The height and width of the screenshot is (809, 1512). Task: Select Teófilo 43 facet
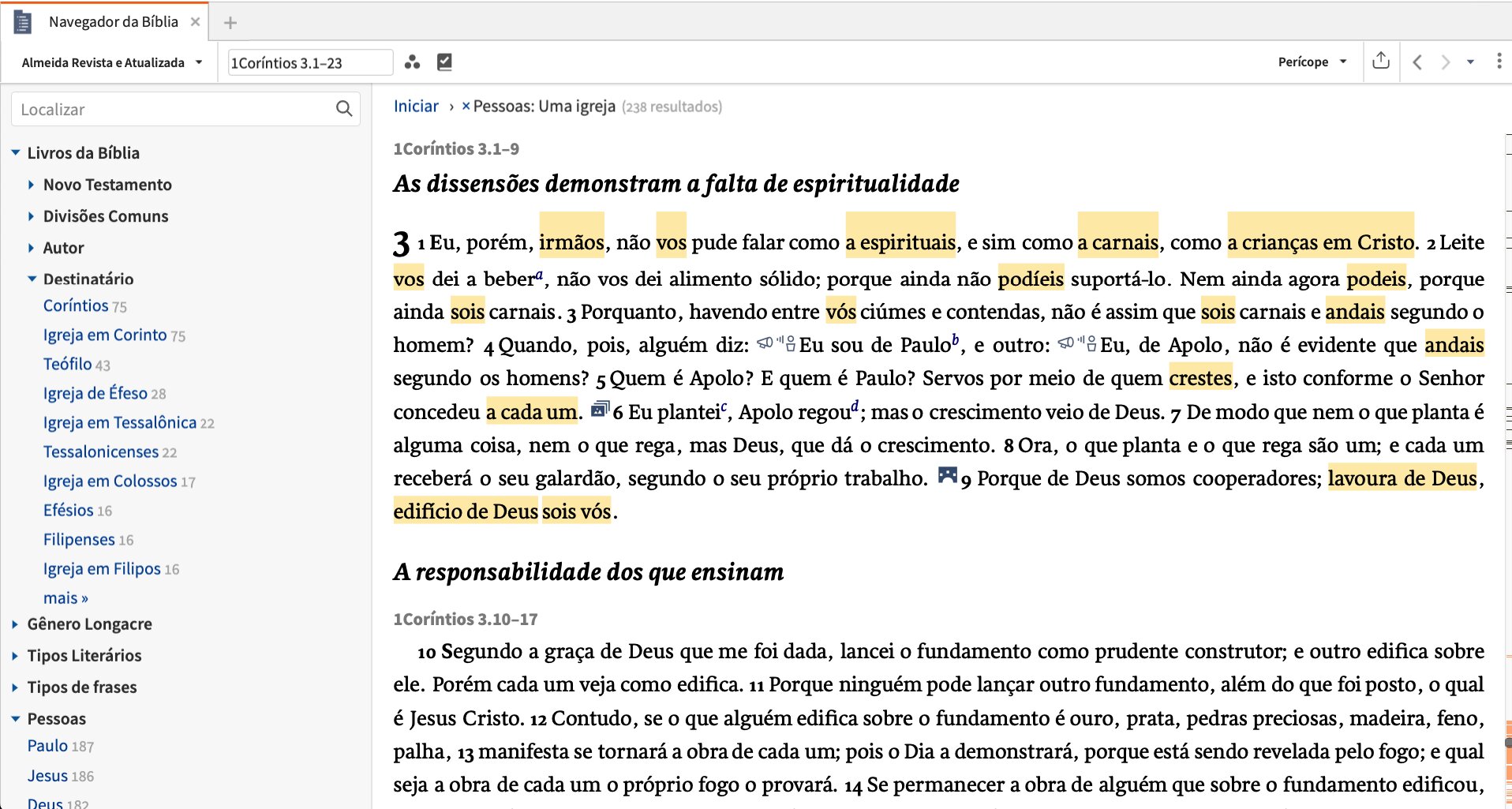(x=77, y=364)
